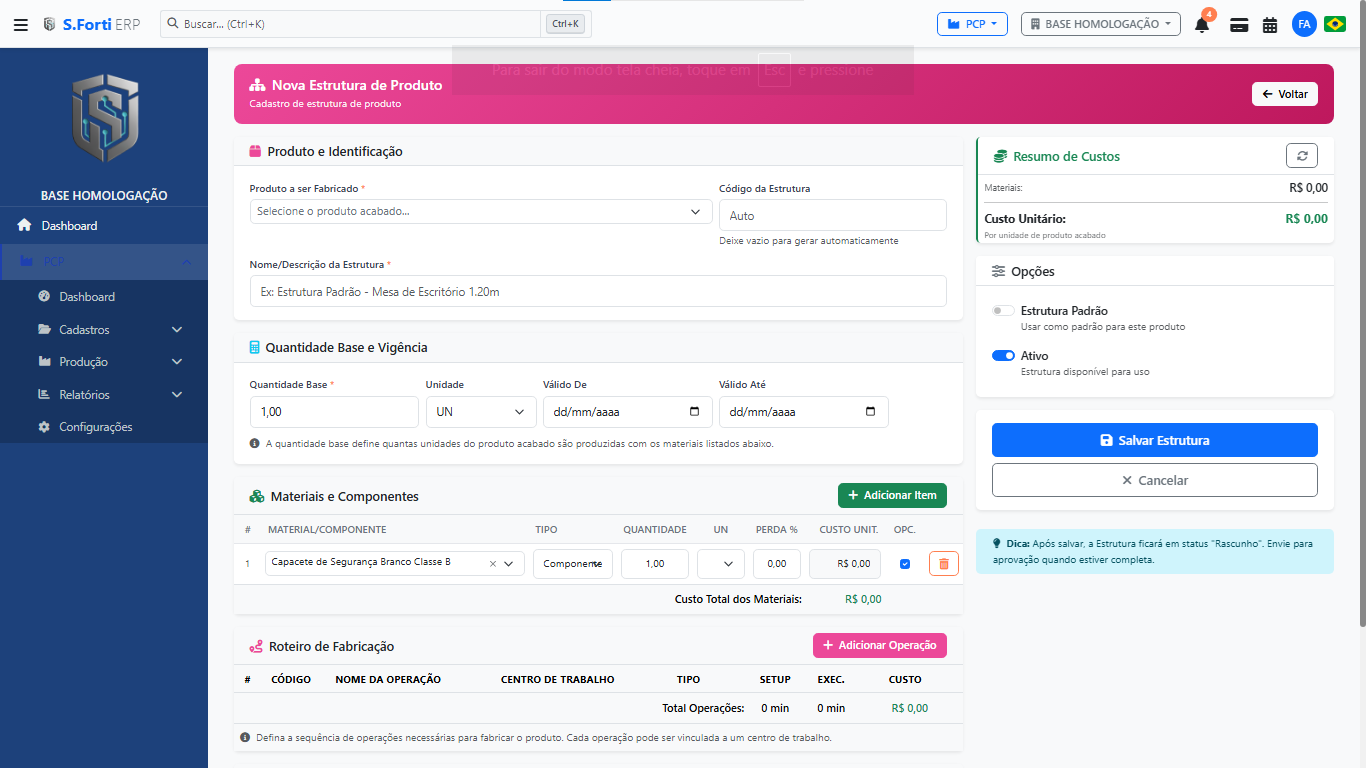1366x768 pixels.
Task: Open the Unidade dropdown showing UN
Action: click(481, 412)
